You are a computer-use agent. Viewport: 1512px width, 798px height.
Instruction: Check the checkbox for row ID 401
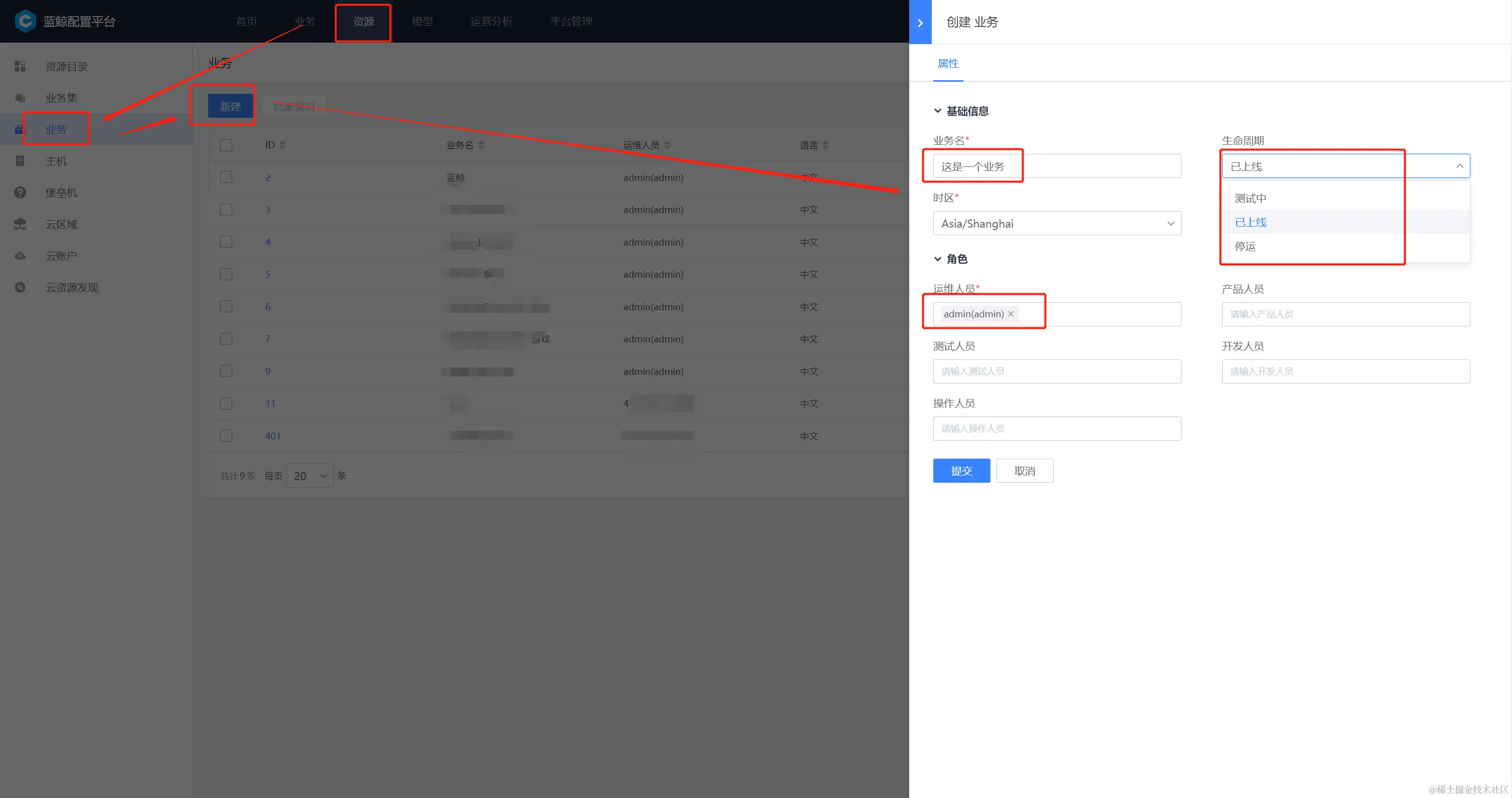coord(226,436)
